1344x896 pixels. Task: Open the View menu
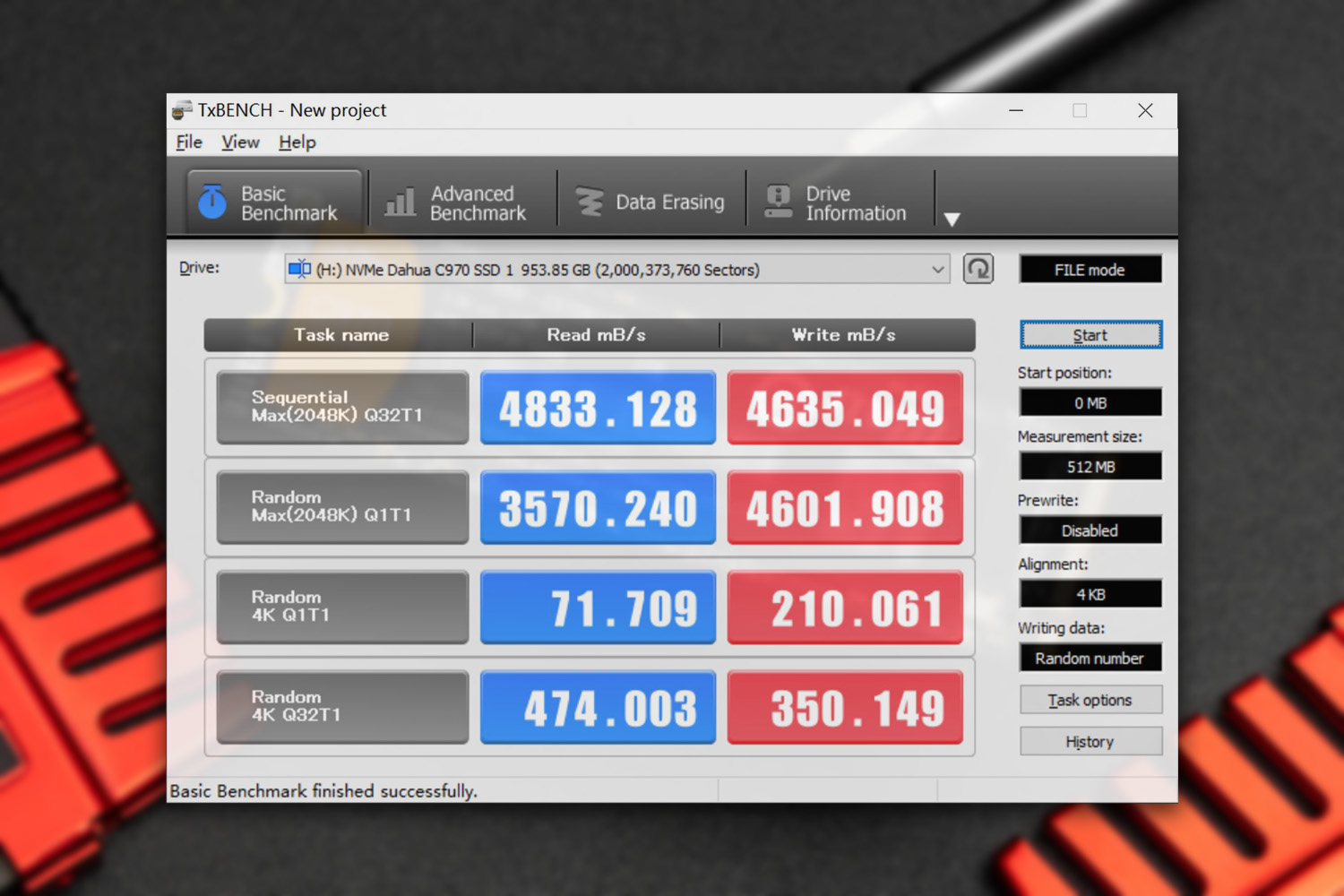(x=239, y=142)
